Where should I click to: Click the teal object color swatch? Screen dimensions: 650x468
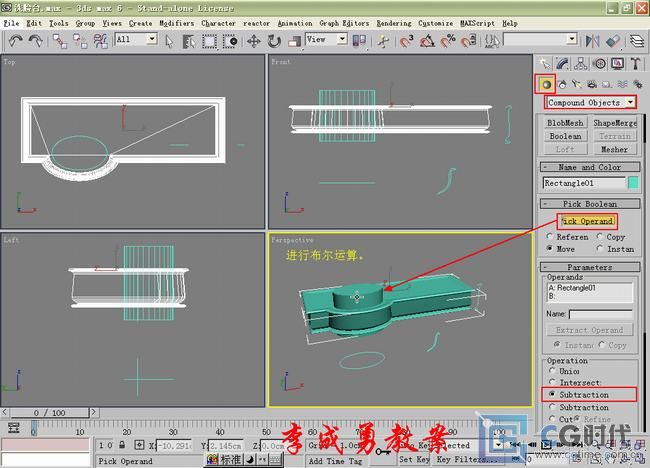pyautogui.click(x=633, y=183)
